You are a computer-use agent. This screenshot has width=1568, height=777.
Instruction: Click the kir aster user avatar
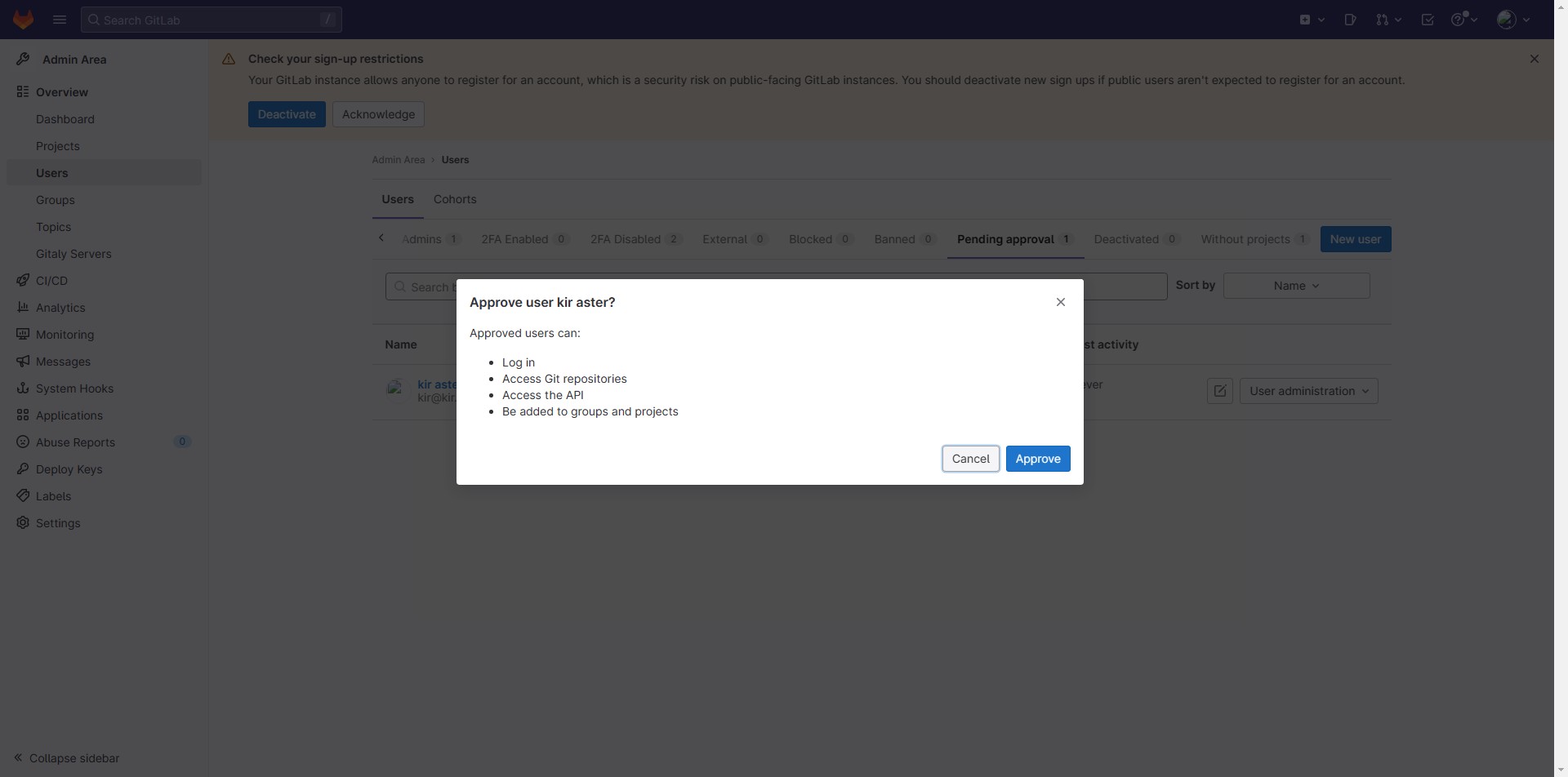pos(398,391)
